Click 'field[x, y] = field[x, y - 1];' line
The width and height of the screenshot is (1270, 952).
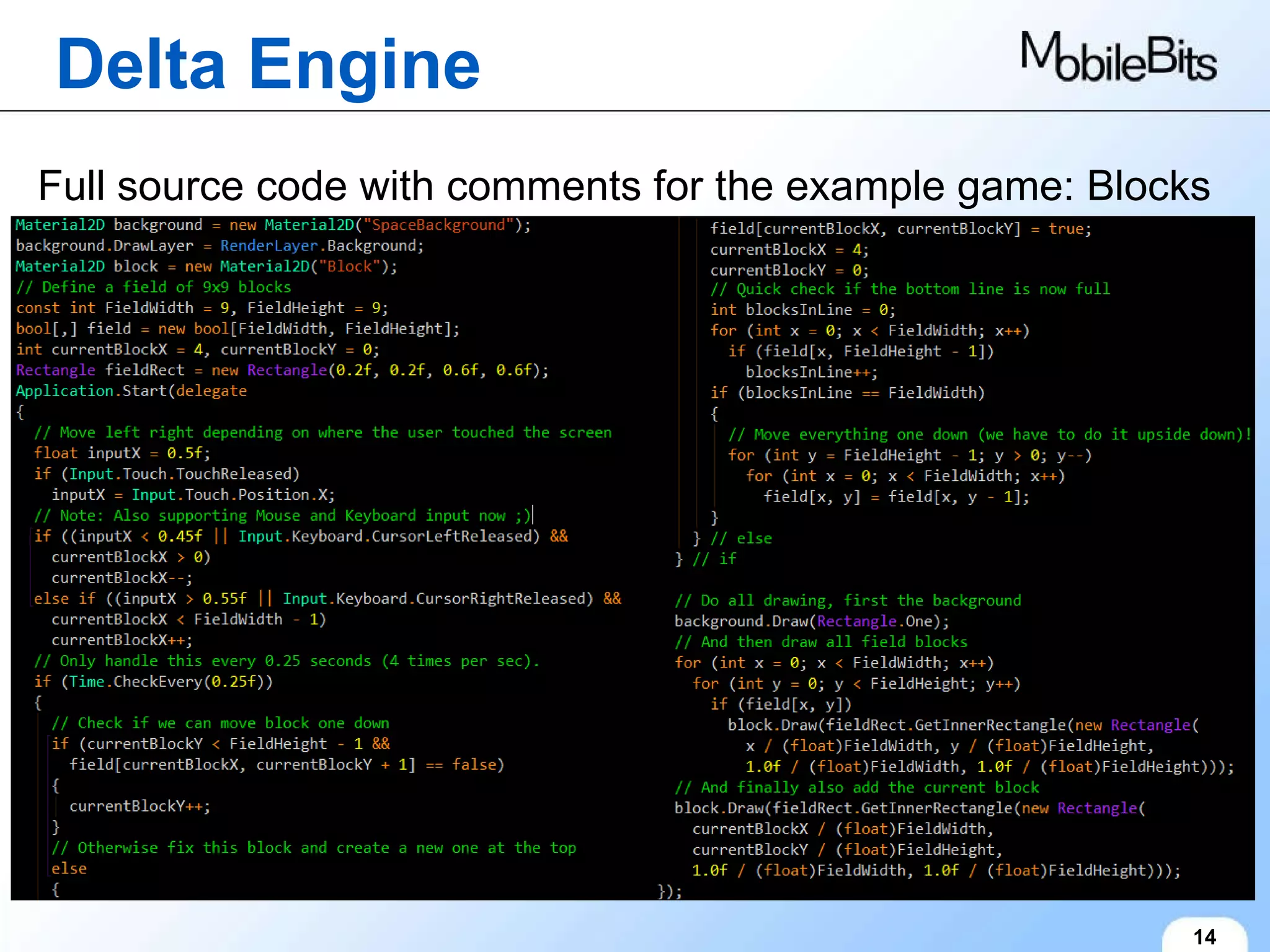(896, 496)
